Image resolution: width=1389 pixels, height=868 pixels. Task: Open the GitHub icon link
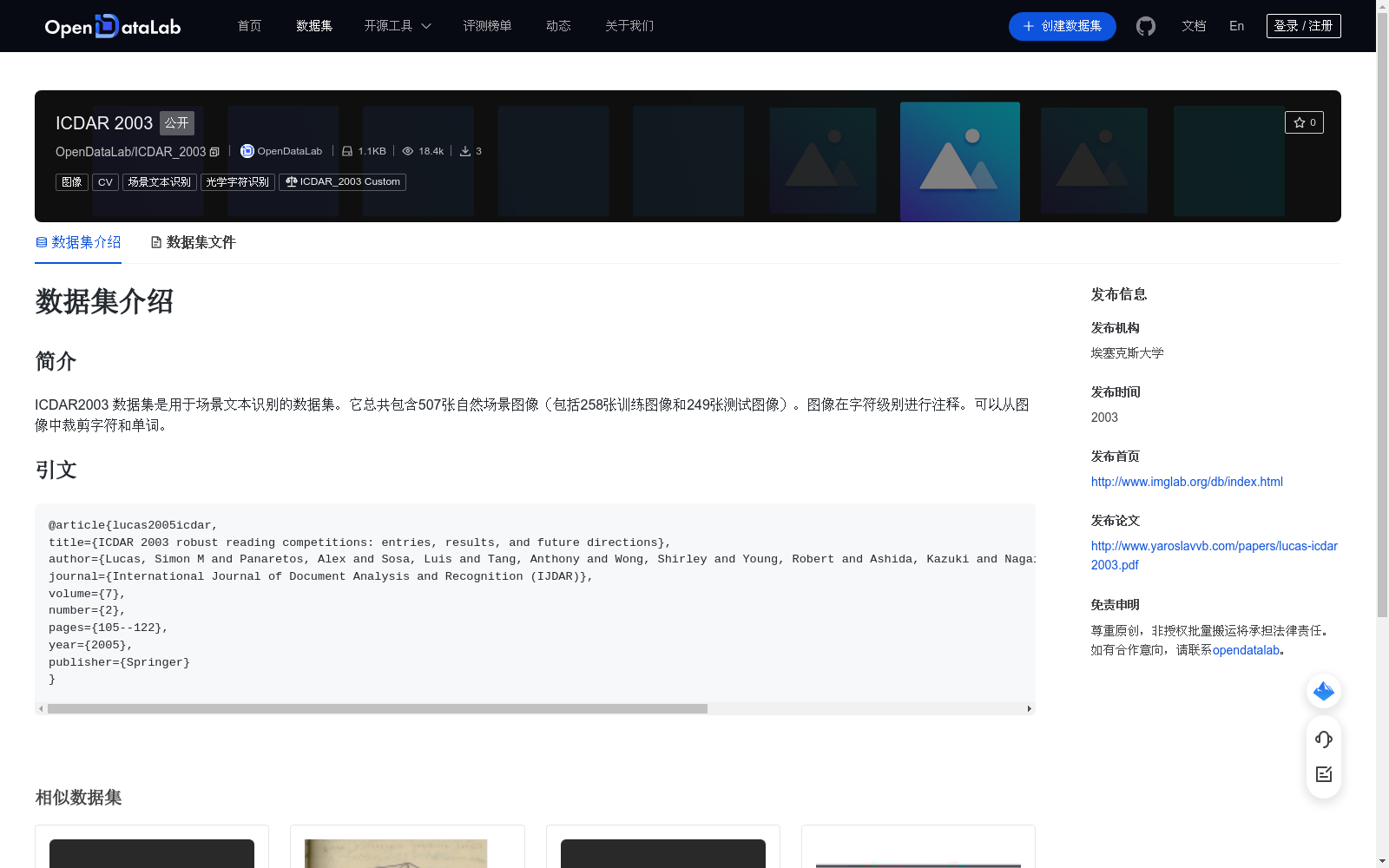[x=1146, y=26]
